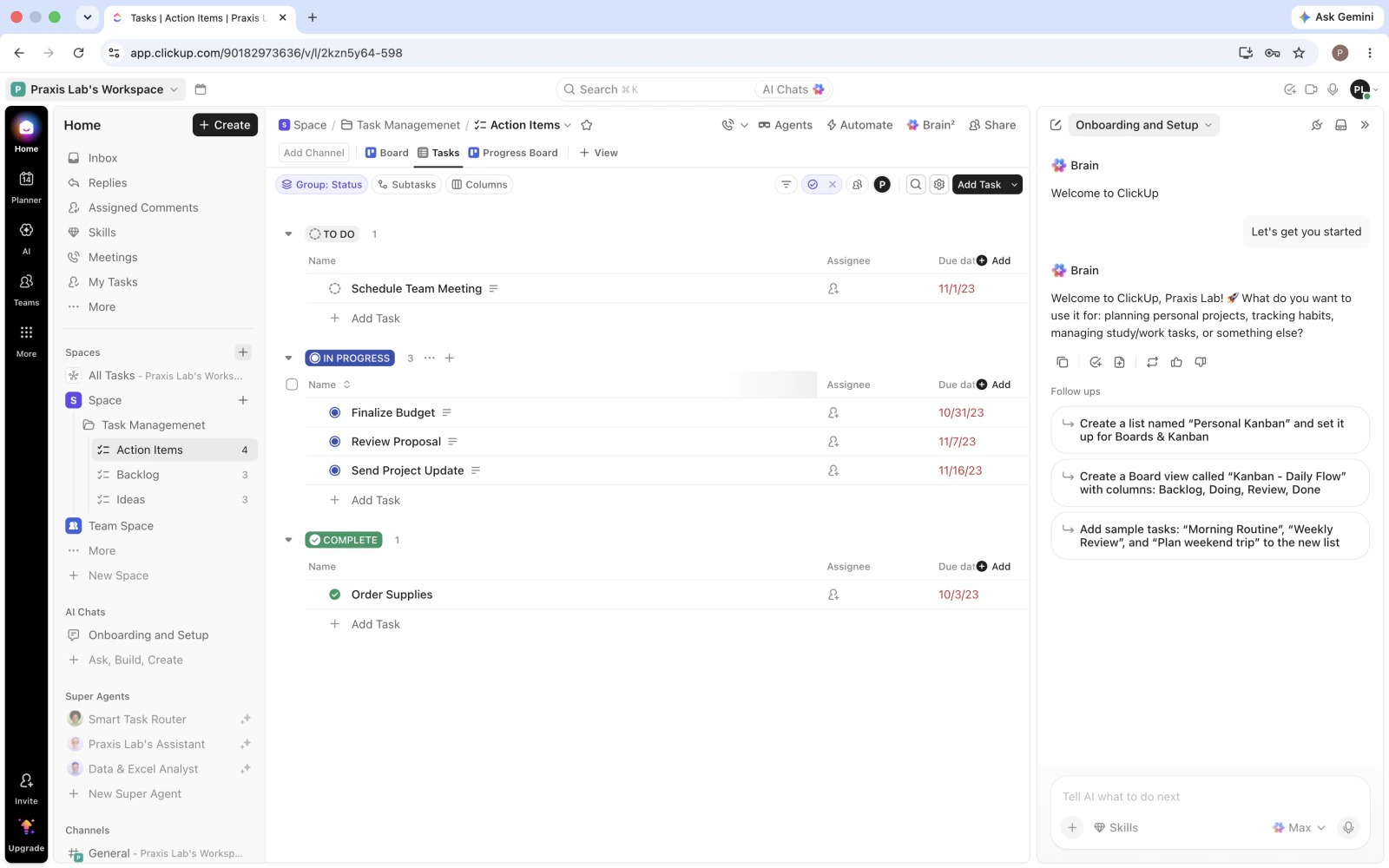Open the calendar icon next to workspace name

(201, 89)
